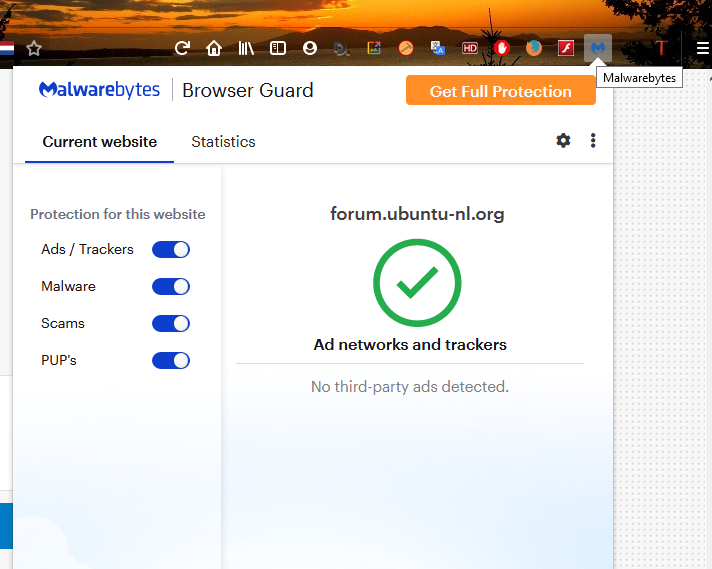This screenshot has width=712, height=569.
Task: Open the three-dot more options menu
Action: click(593, 141)
